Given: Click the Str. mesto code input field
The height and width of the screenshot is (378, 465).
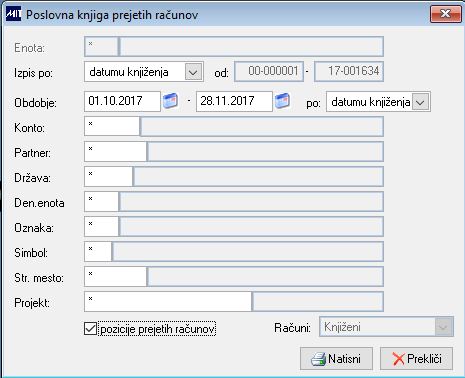Looking at the screenshot, I should (115, 276).
